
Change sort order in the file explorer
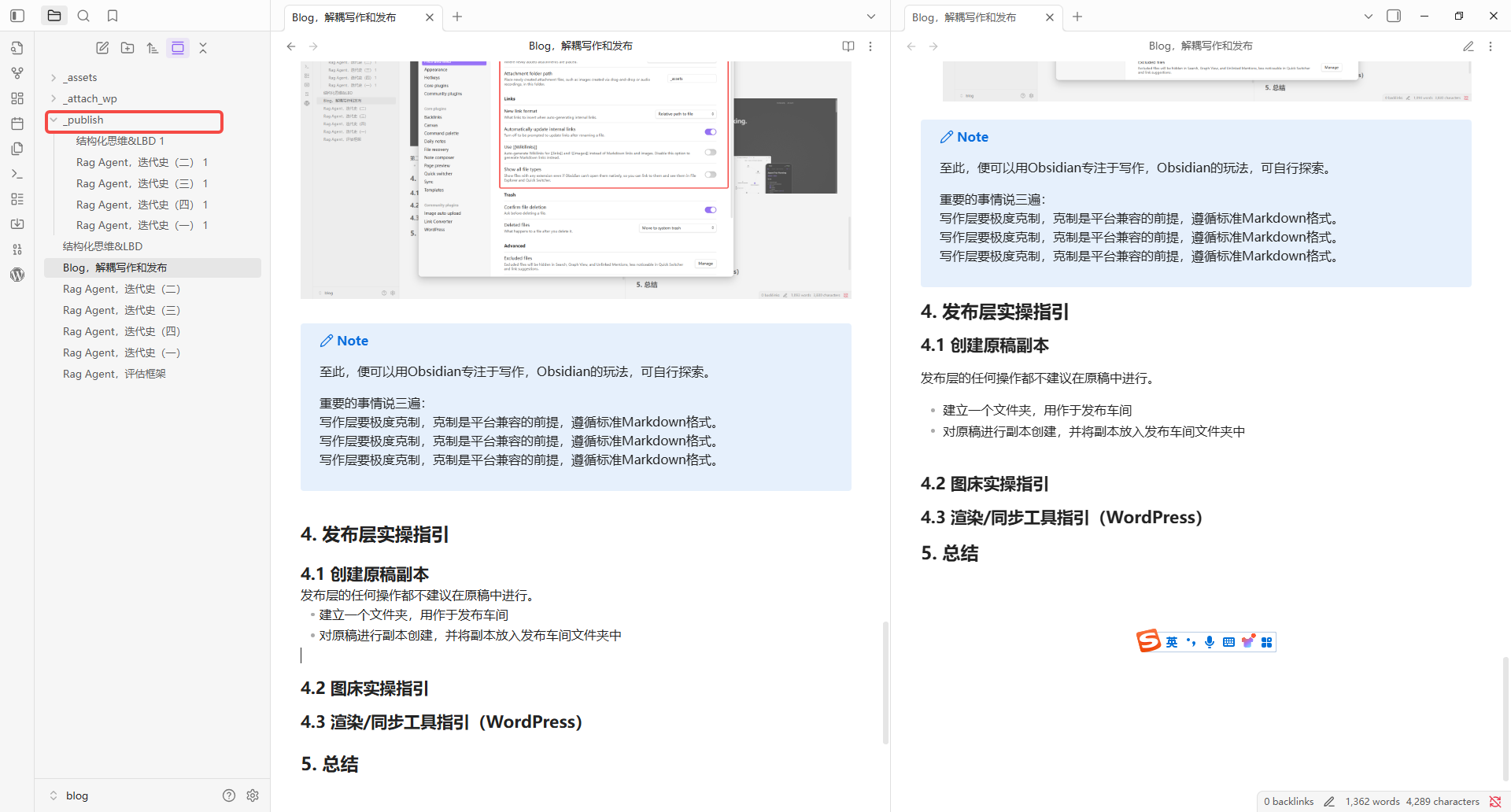153,47
